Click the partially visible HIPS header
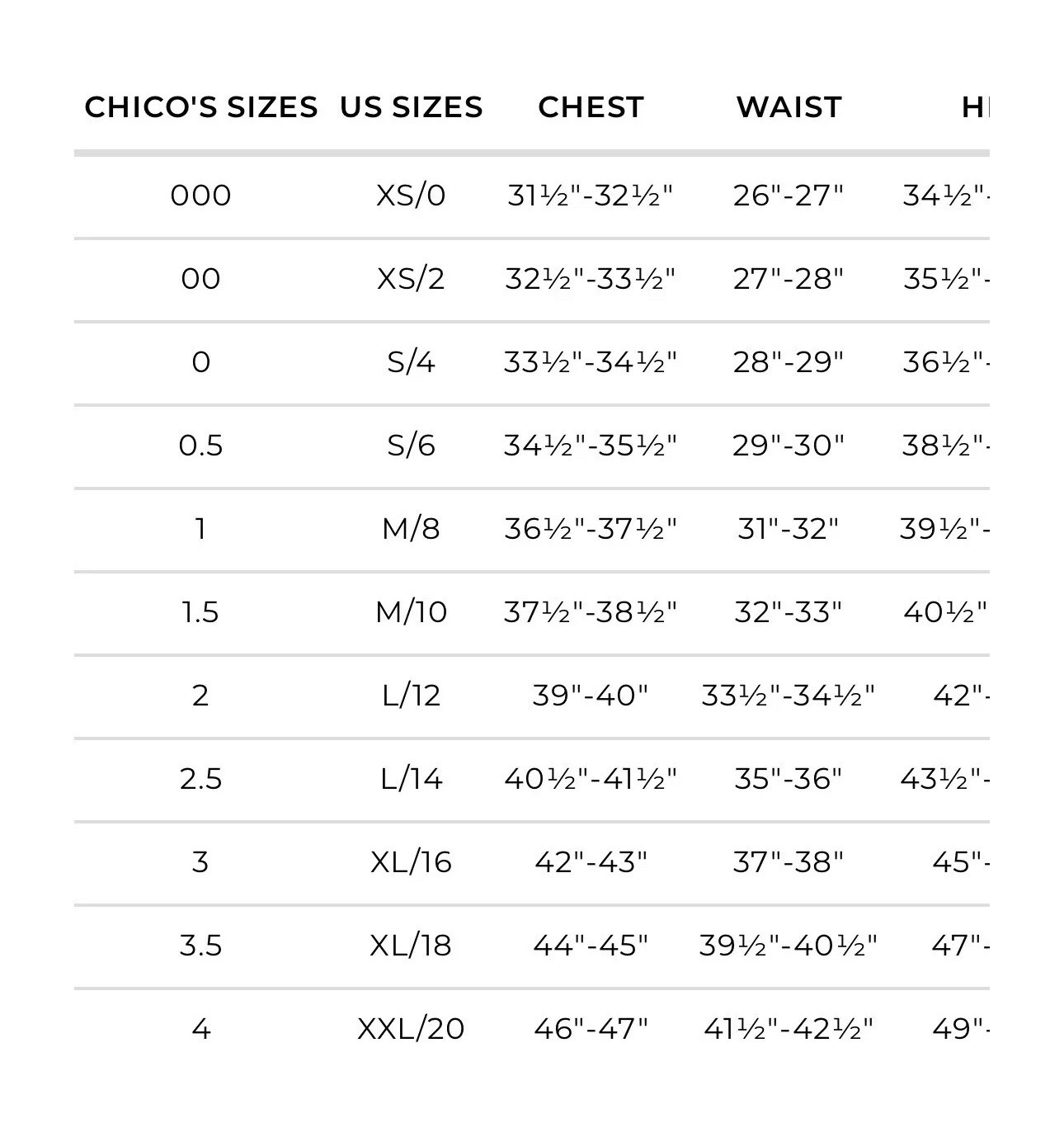 975,107
